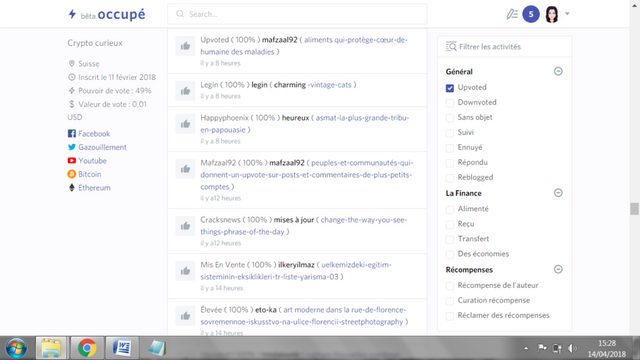
Task: Click the filter activities icon
Action: click(451, 47)
